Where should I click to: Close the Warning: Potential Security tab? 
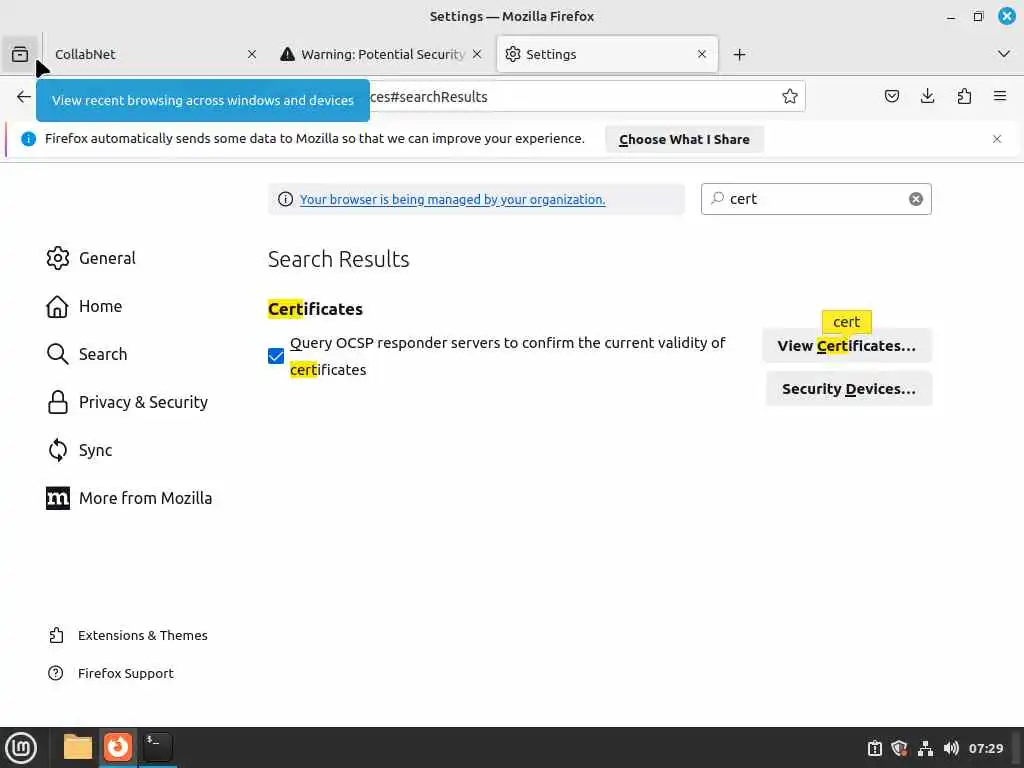[477, 54]
